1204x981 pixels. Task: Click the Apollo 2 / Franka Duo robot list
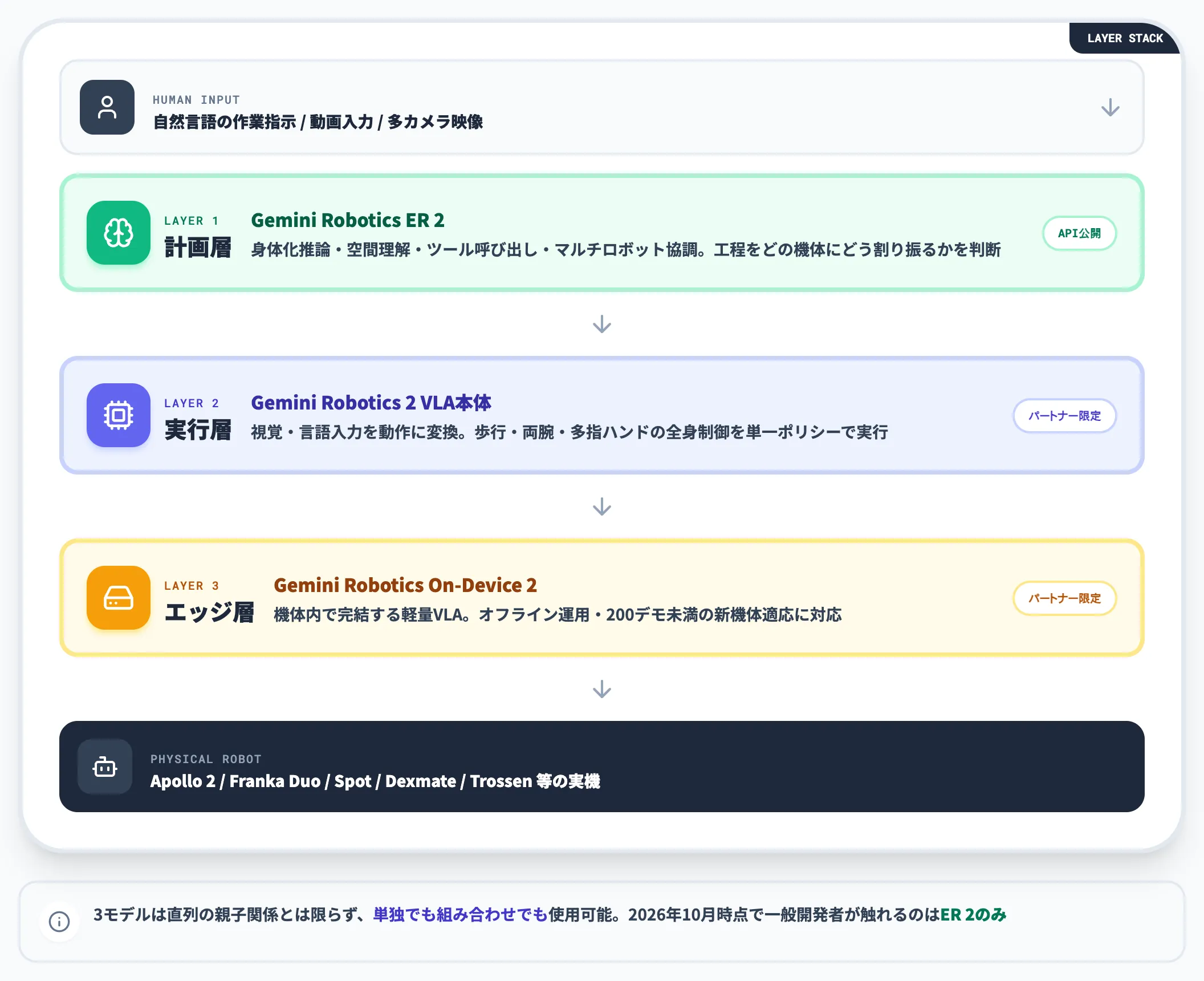pyautogui.click(x=375, y=781)
